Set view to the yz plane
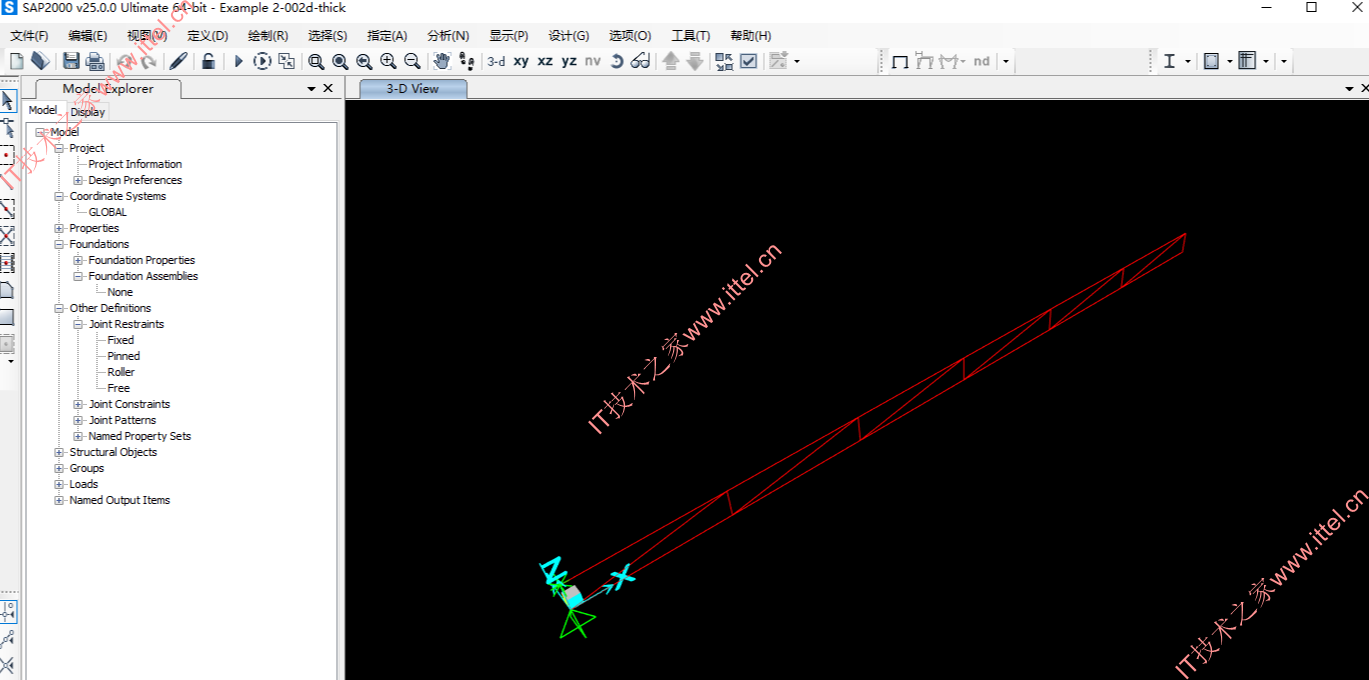This screenshot has width=1369, height=680. [569, 61]
